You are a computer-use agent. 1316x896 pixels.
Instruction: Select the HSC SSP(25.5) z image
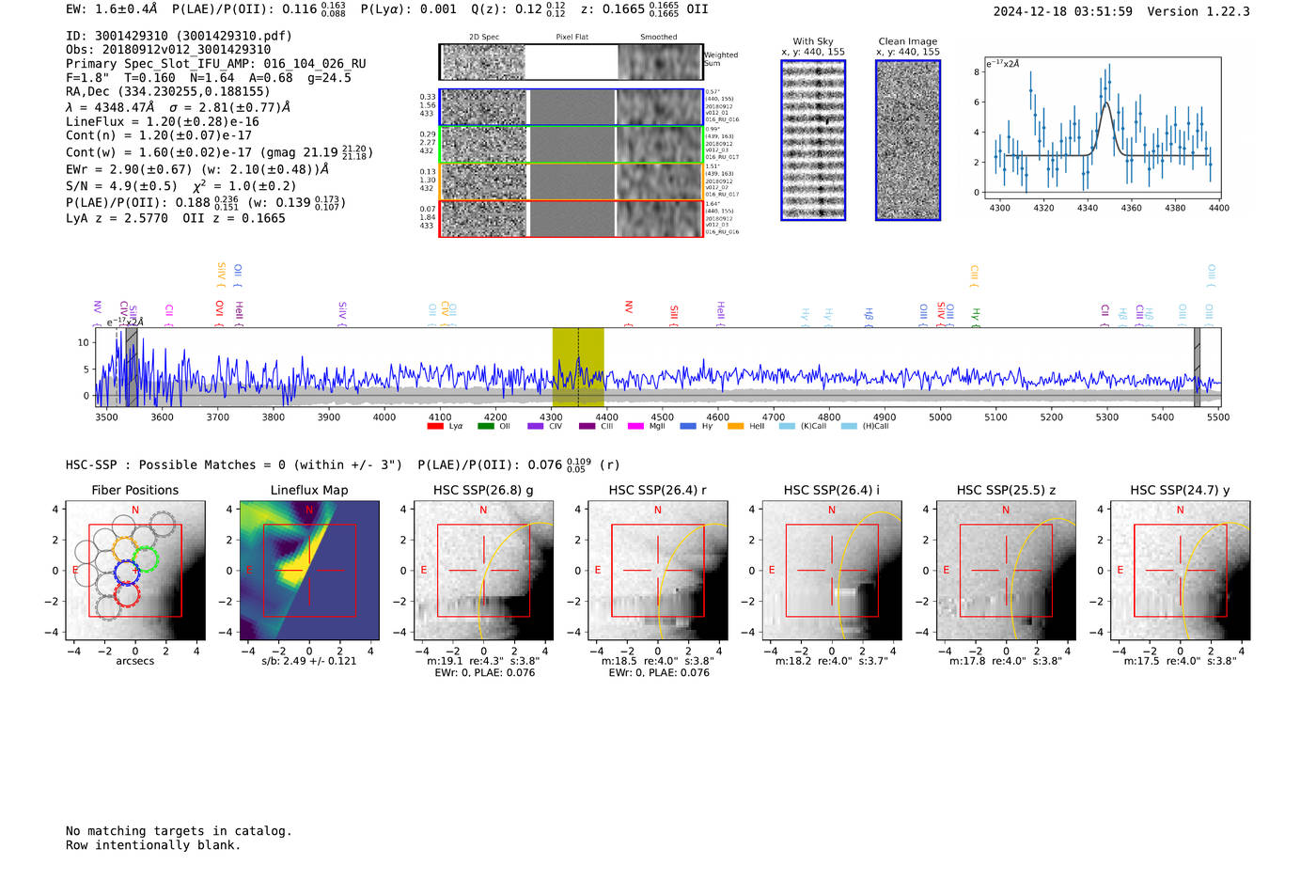(x=1006, y=571)
